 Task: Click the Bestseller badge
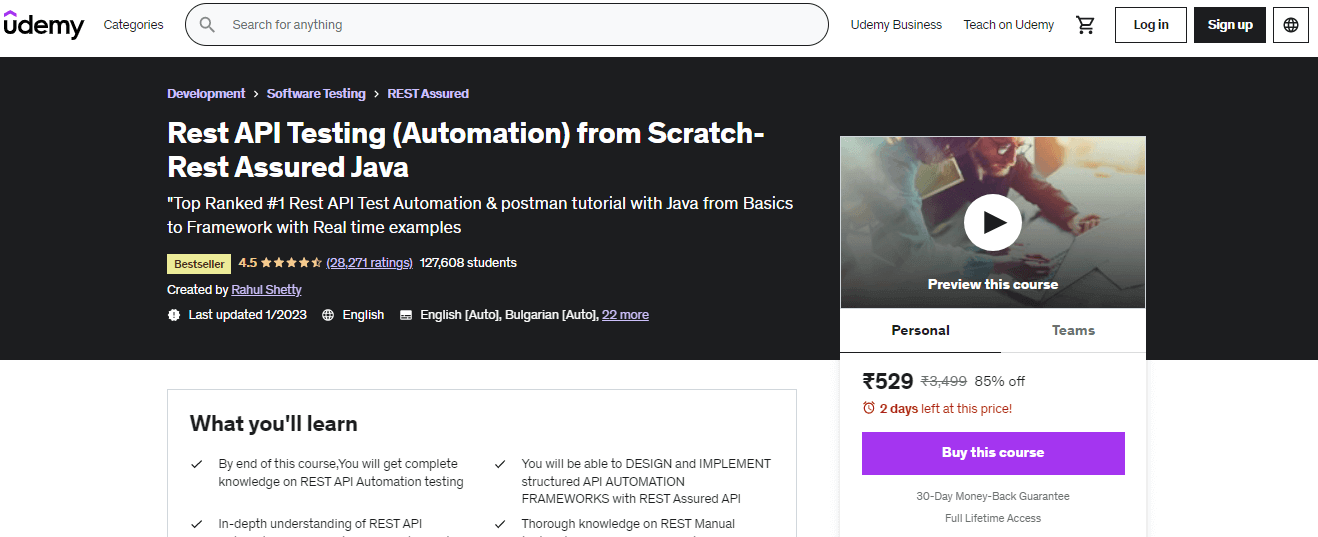199,264
